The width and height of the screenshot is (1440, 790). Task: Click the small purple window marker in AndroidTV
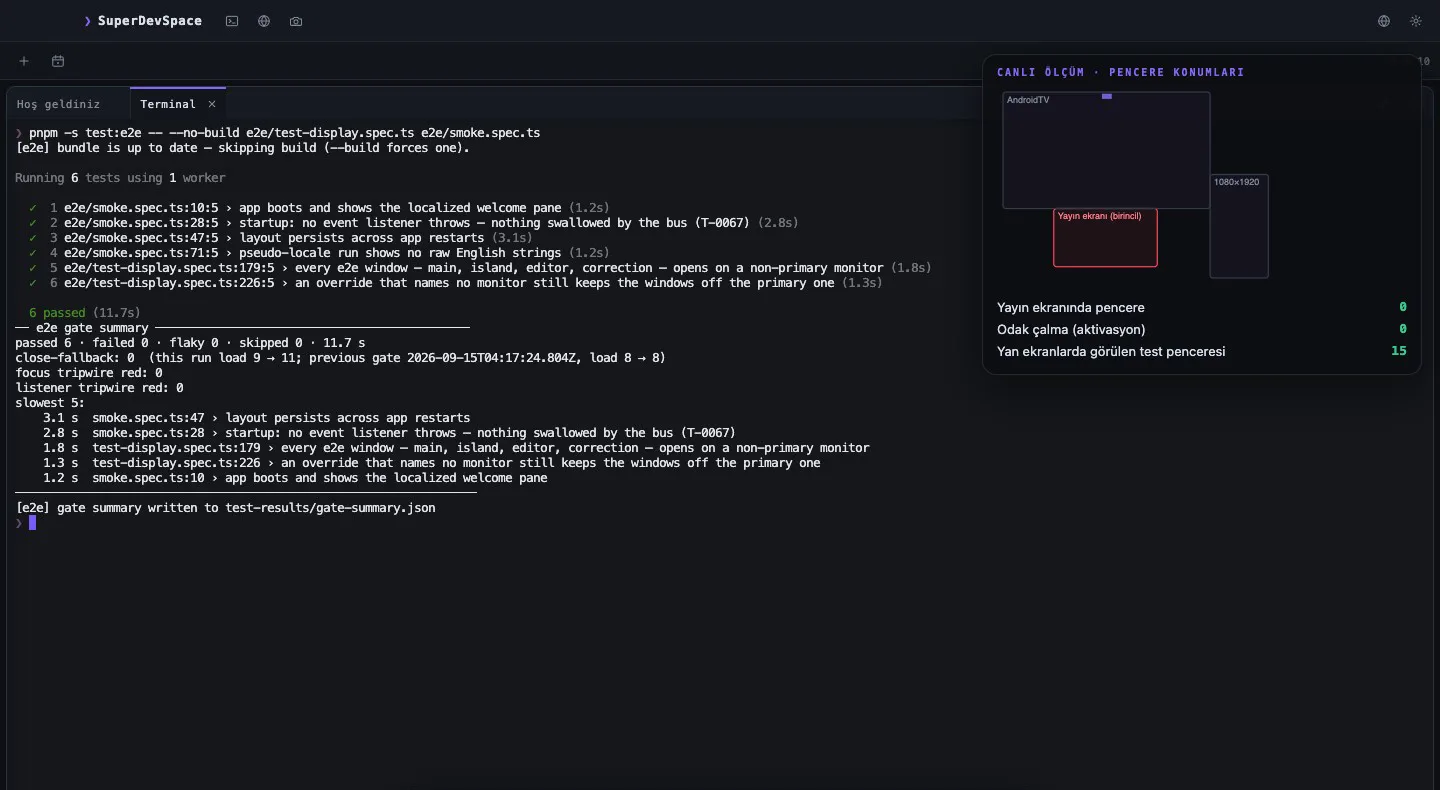click(1107, 96)
